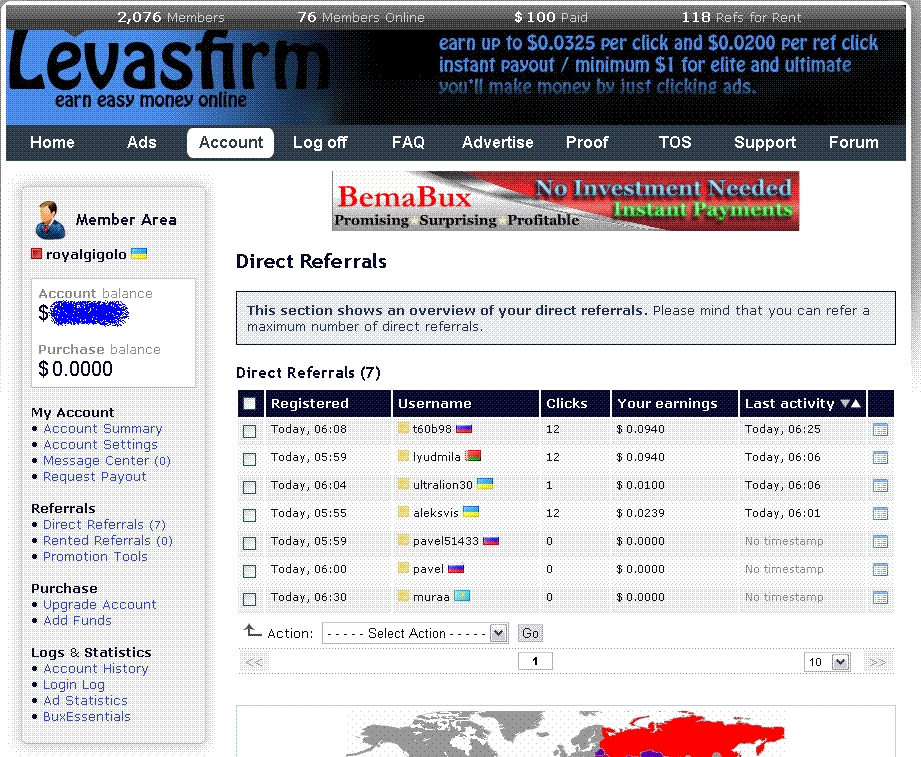
Task: Open the Forum menu item
Action: (x=853, y=143)
